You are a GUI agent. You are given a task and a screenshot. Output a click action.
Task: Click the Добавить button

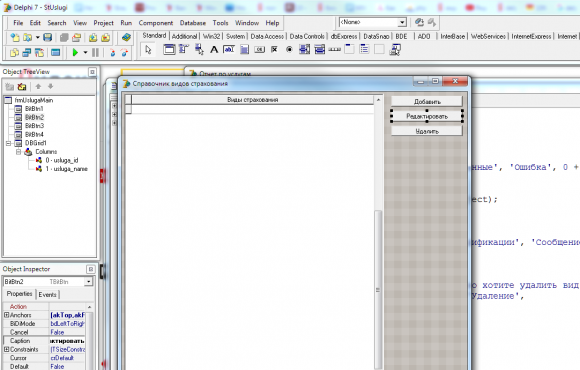(427, 101)
